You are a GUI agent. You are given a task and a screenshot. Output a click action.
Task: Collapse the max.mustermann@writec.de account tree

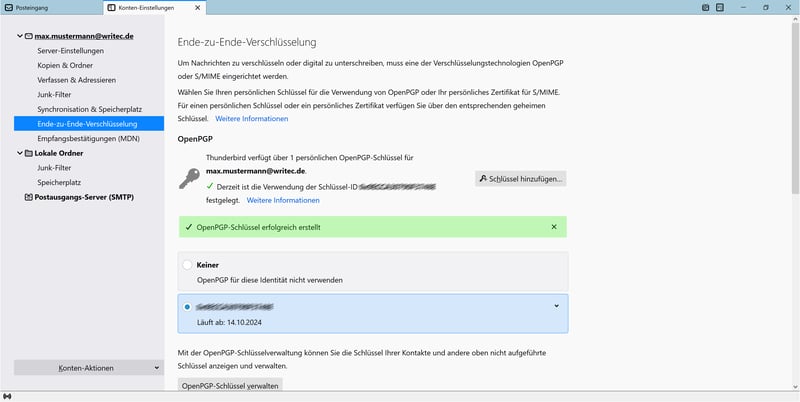point(19,36)
